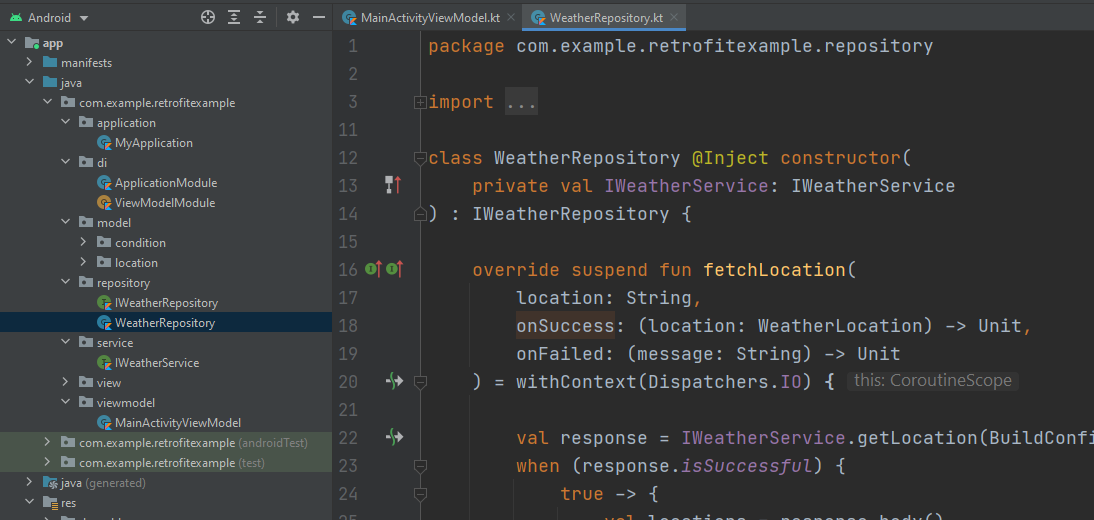This screenshot has width=1094, height=520.
Task: Expand the condition package arrow
Action: tap(84, 243)
